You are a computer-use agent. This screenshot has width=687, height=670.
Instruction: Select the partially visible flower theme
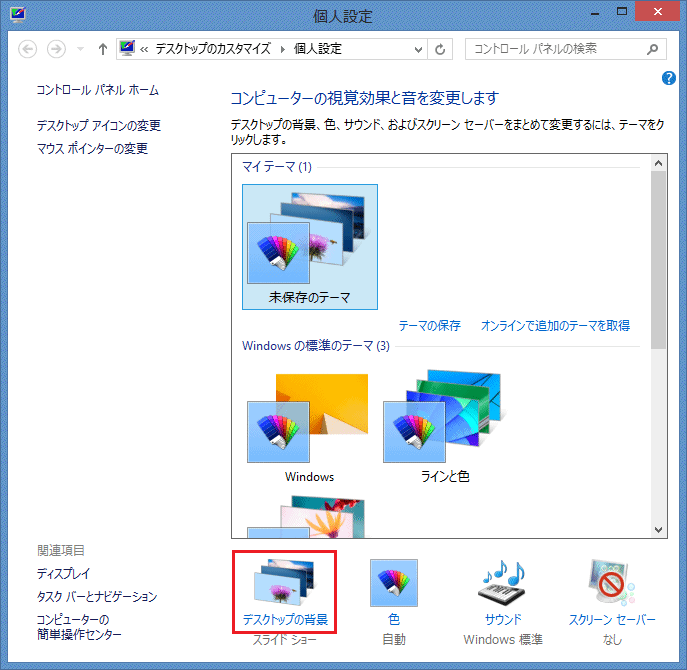pyautogui.click(x=307, y=517)
